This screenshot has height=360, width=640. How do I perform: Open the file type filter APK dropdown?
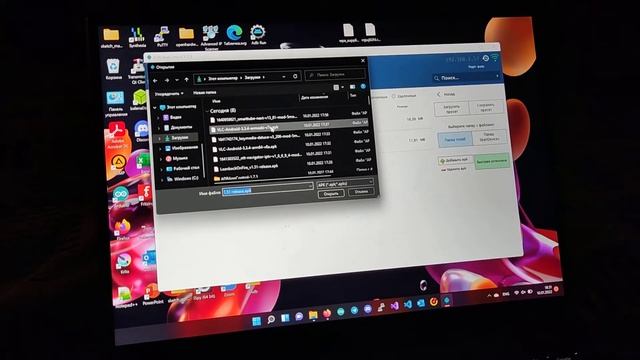pos(345,183)
